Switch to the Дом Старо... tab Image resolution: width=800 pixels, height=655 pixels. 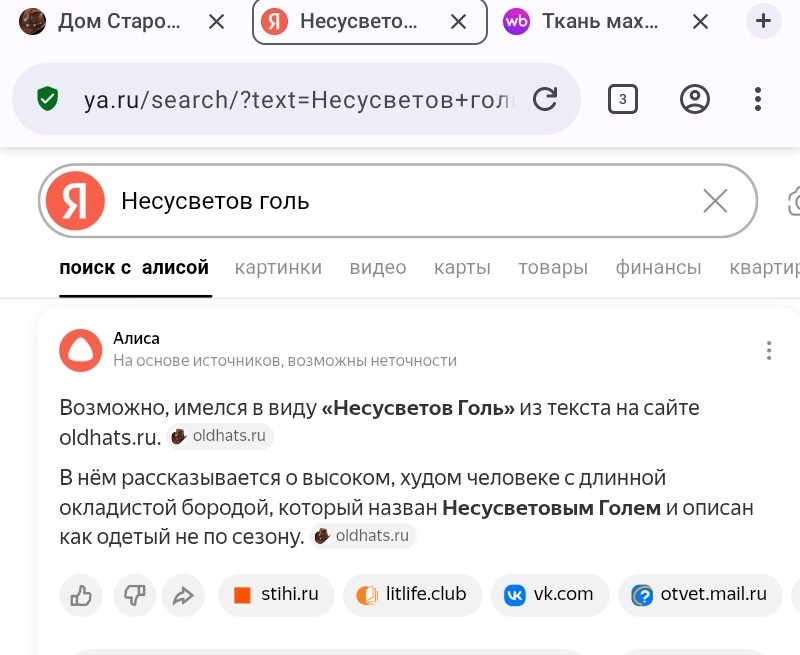pos(110,21)
